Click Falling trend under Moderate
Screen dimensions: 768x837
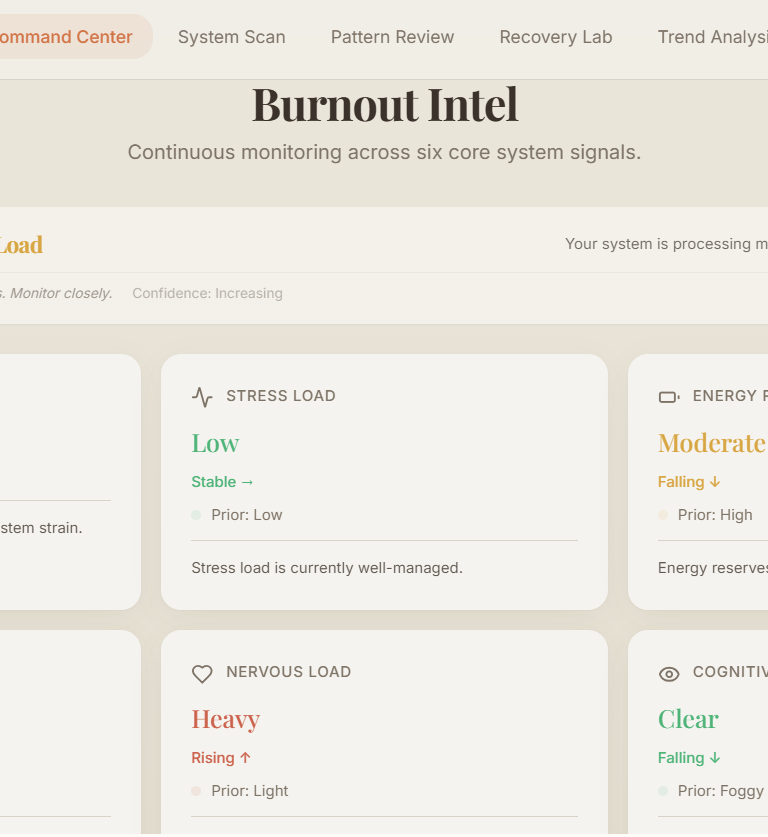(689, 482)
